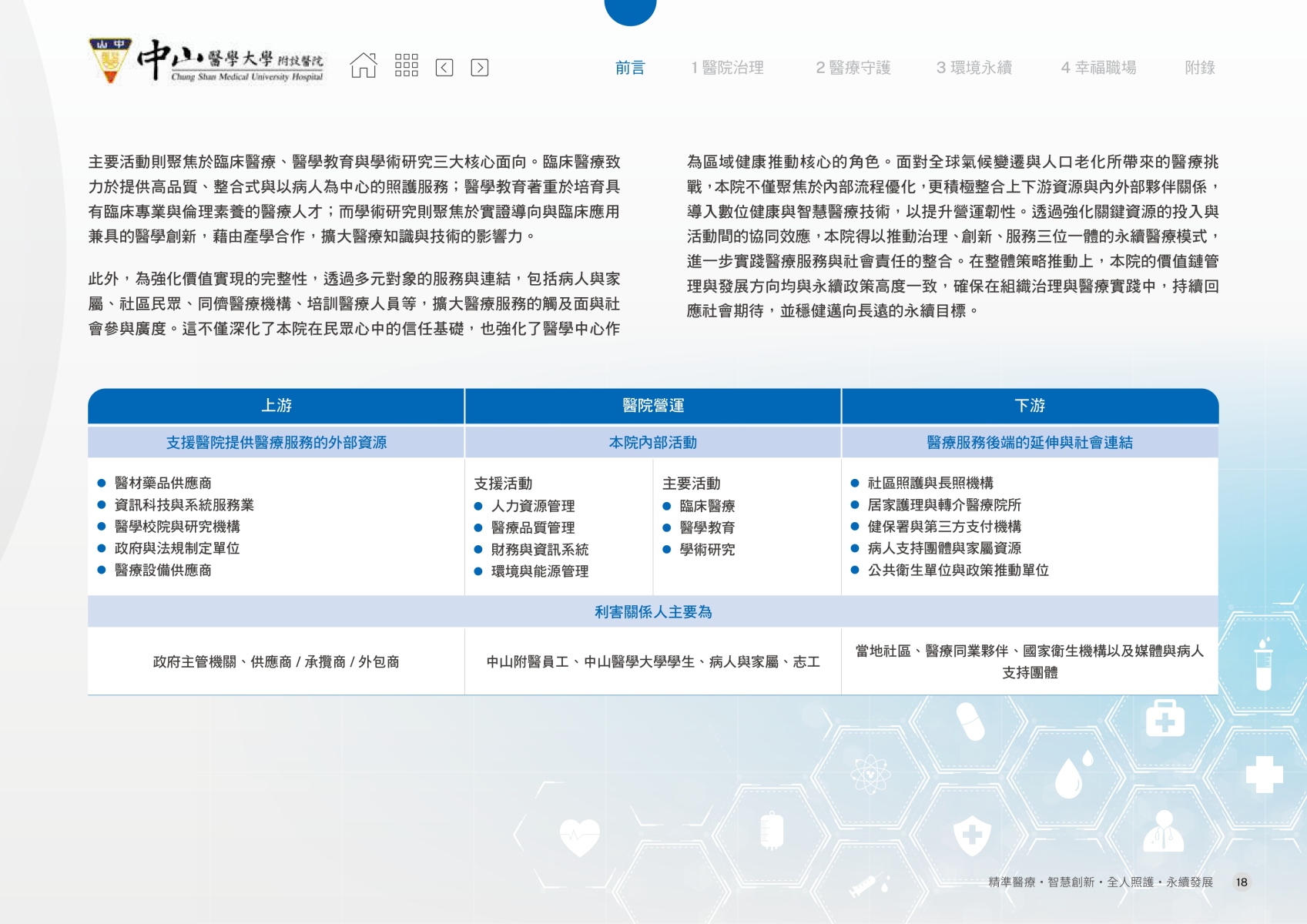Switch to 1 醫院治理 section
This screenshot has width=1307, height=924.
tap(727, 68)
